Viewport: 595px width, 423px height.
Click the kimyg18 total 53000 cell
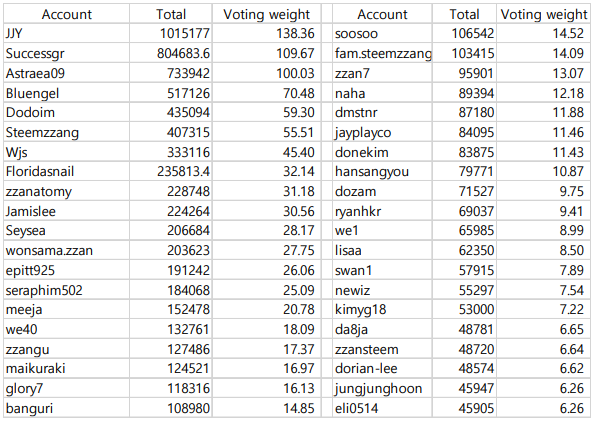click(464, 310)
